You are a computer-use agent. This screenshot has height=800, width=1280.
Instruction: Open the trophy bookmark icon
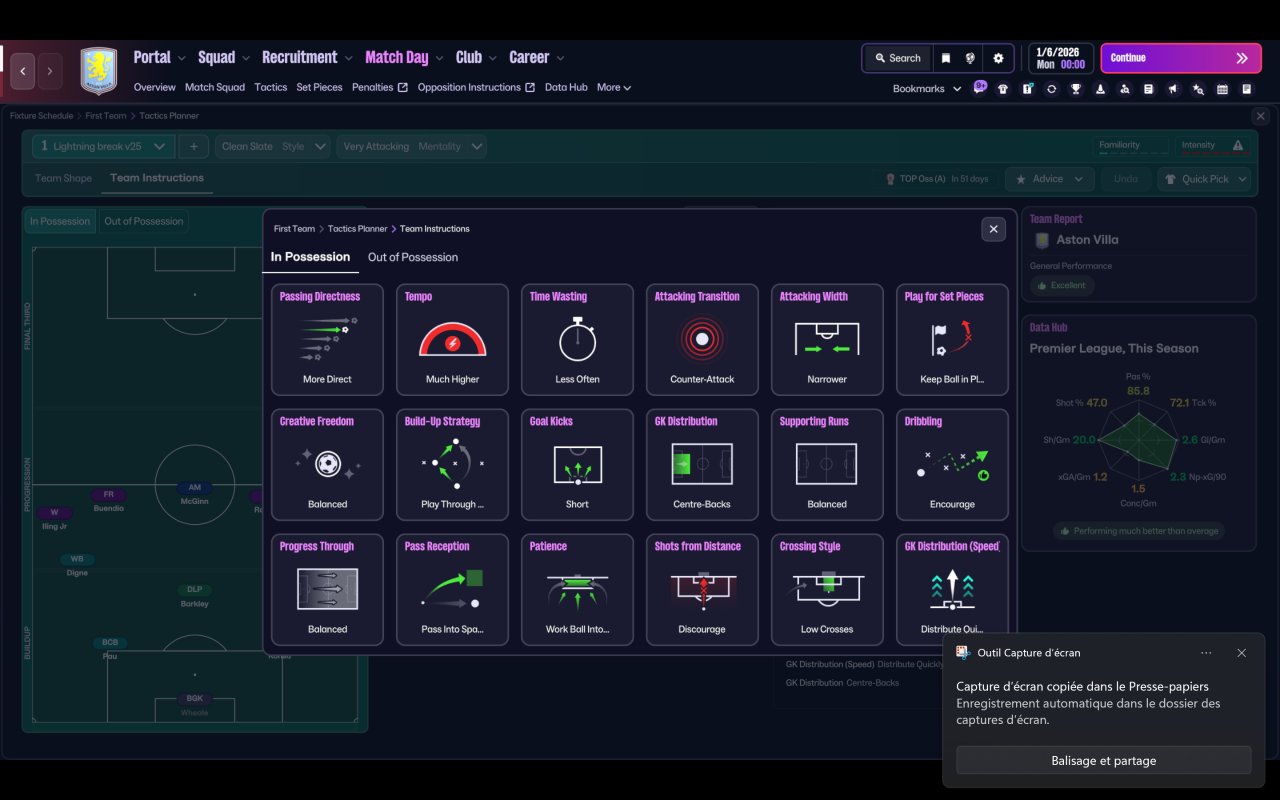pos(1076,89)
